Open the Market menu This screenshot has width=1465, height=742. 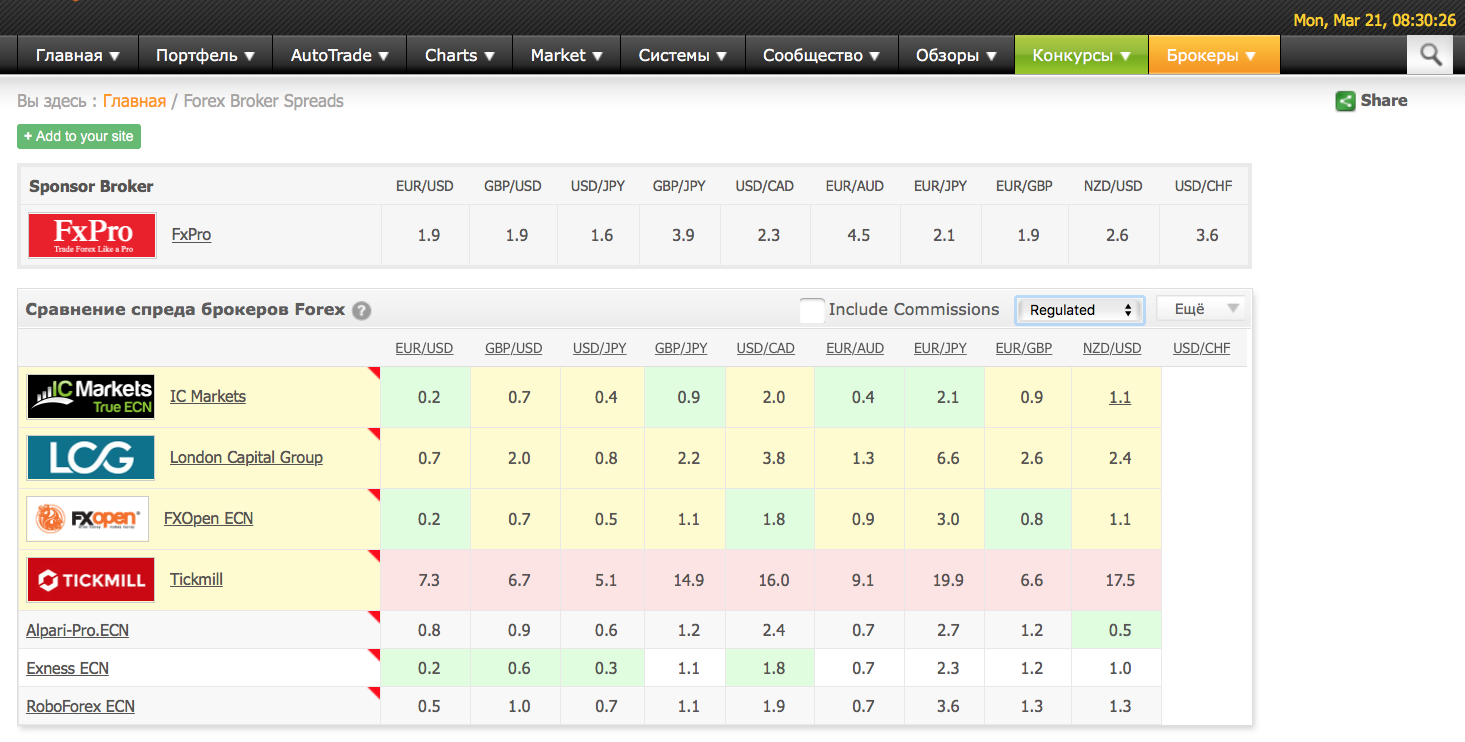pos(567,55)
